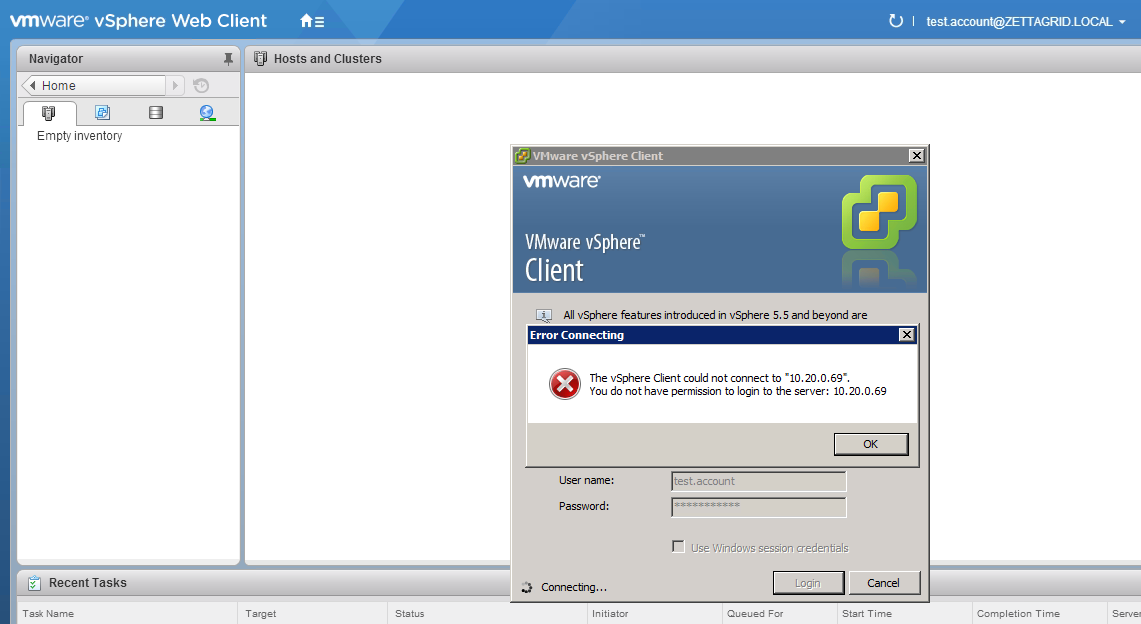Click the Navigator forward arrow
The width and height of the screenshot is (1141, 624).
175,86
